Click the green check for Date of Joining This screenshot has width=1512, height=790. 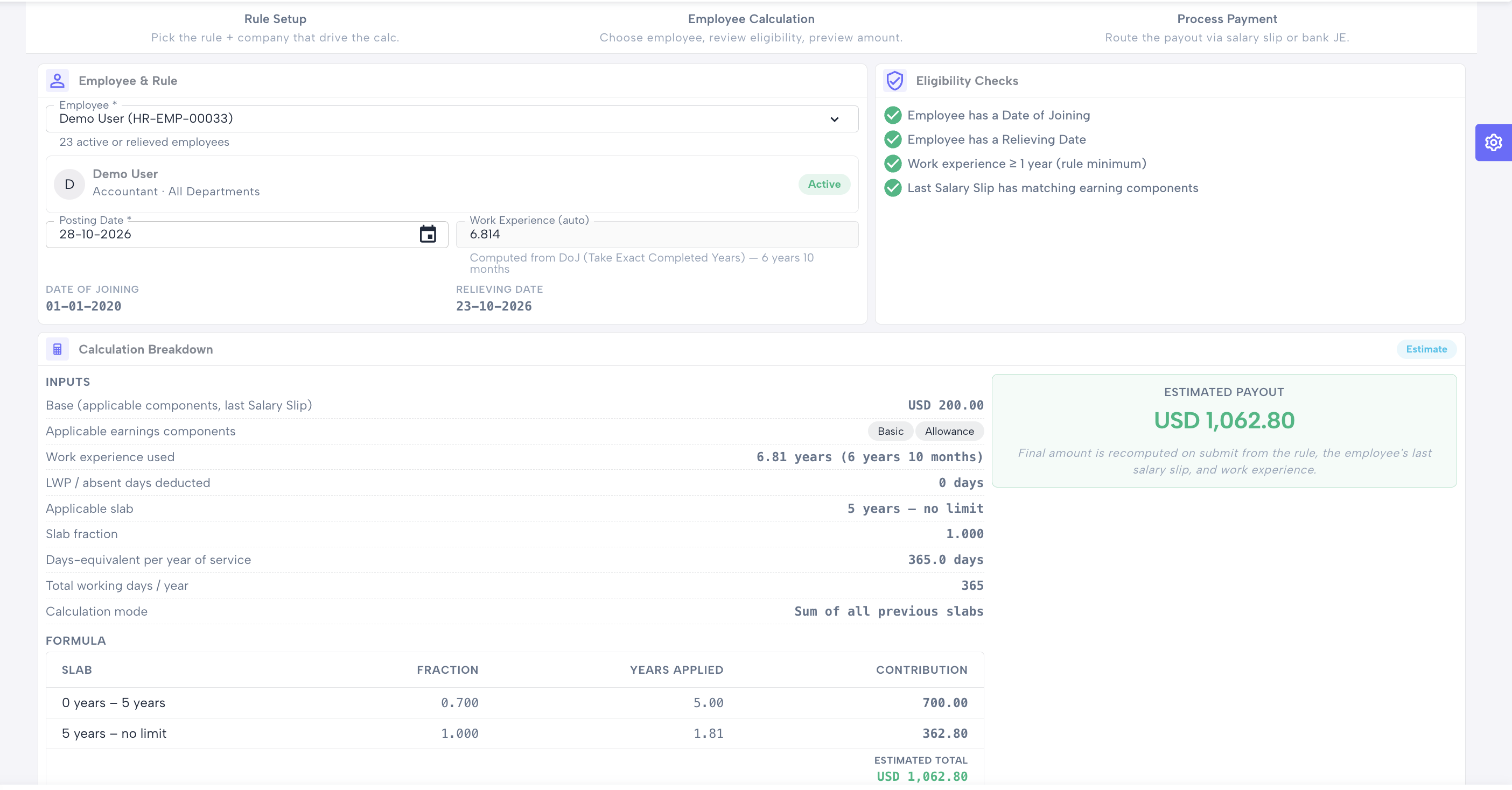(x=893, y=116)
